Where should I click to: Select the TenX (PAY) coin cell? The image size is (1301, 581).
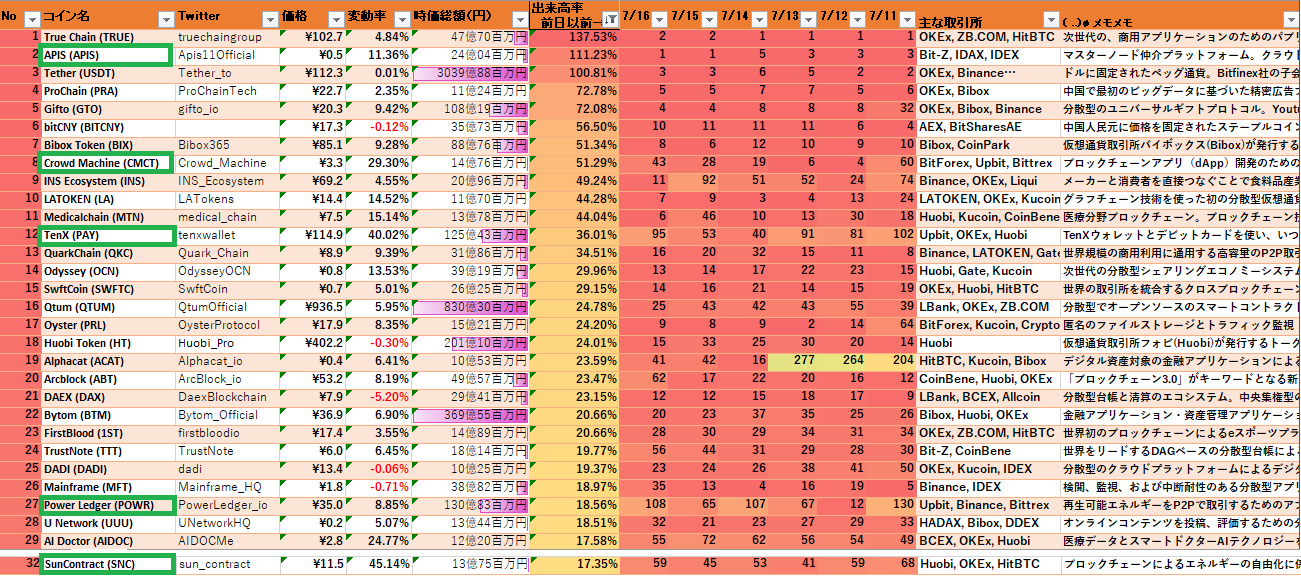105,235
